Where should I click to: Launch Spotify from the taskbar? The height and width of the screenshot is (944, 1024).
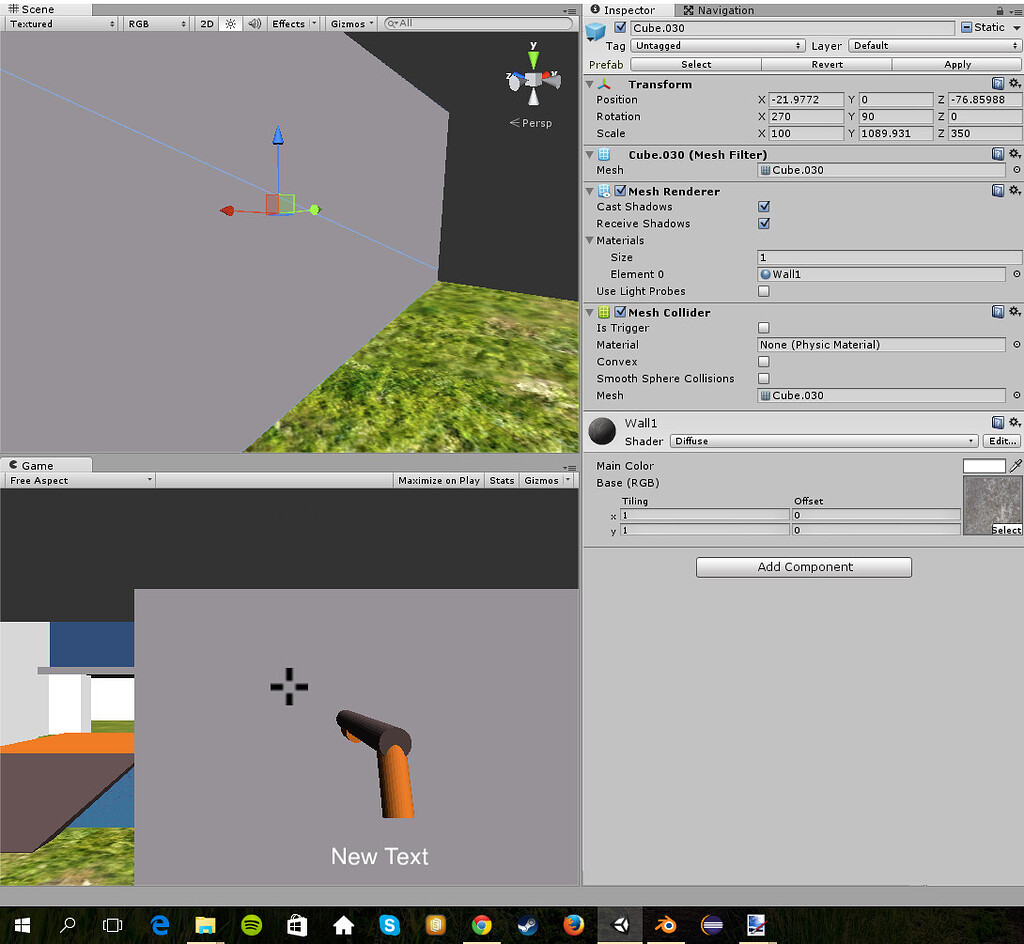tap(251, 925)
